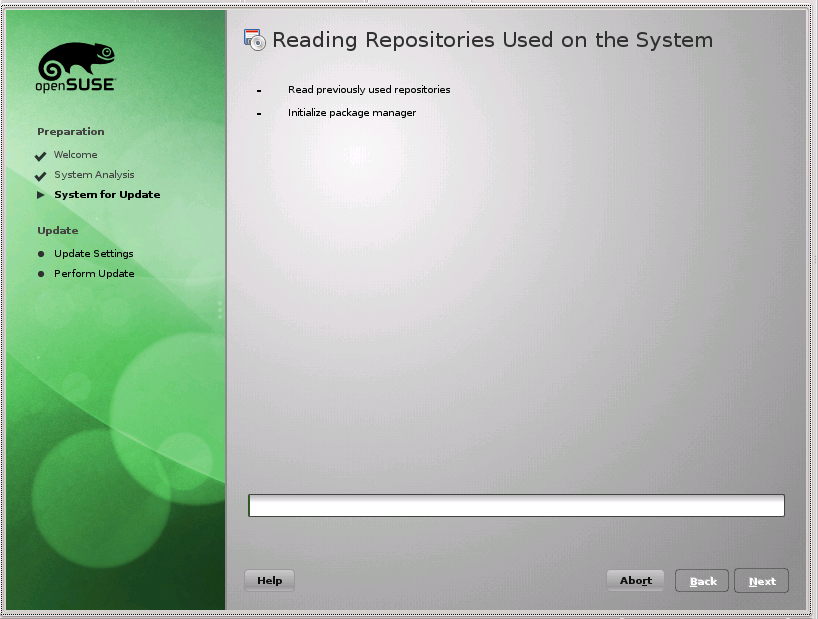Click the 'Perform Update' sidebar step

coord(94,273)
